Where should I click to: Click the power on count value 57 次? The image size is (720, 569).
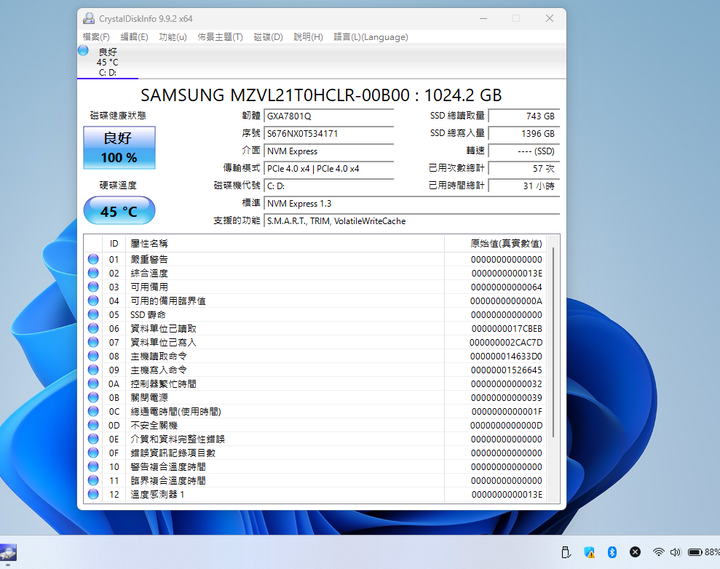pyautogui.click(x=524, y=169)
